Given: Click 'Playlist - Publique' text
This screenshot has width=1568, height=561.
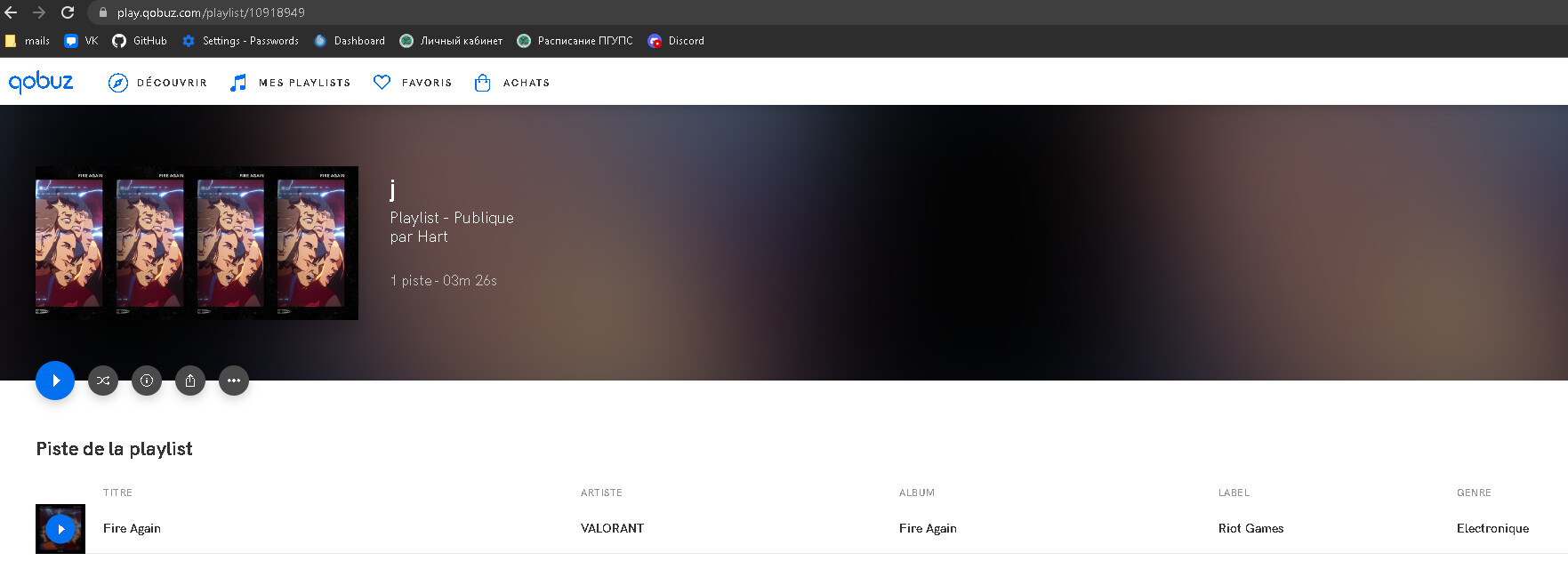Looking at the screenshot, I should coord(452,218).
